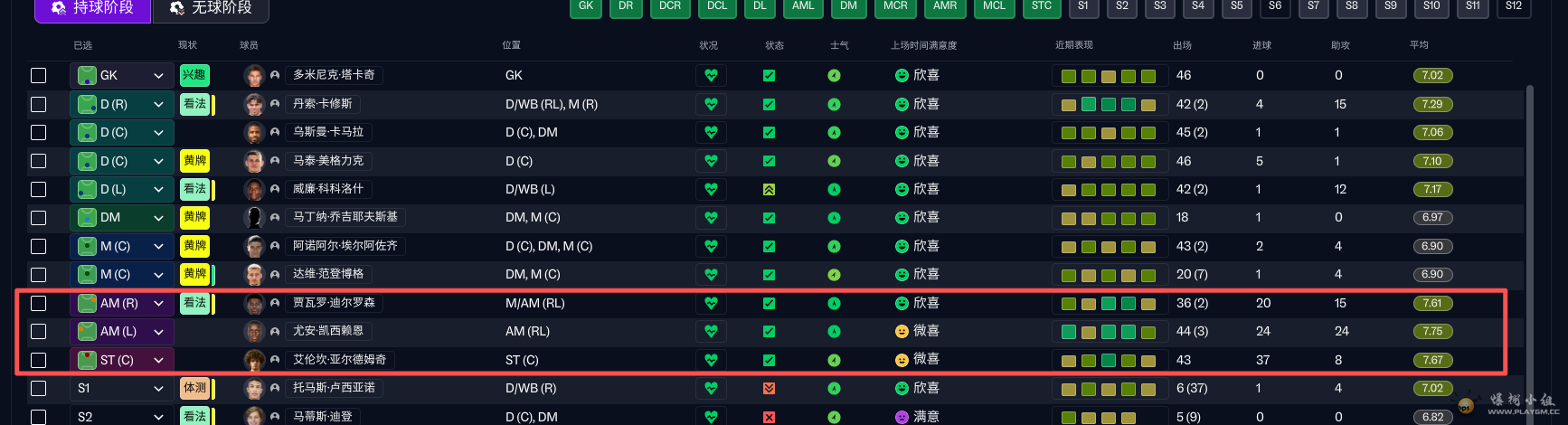
Task: Click the heart condition icon for 多米尼克·塔卡奇
Action: pos(711,76)
